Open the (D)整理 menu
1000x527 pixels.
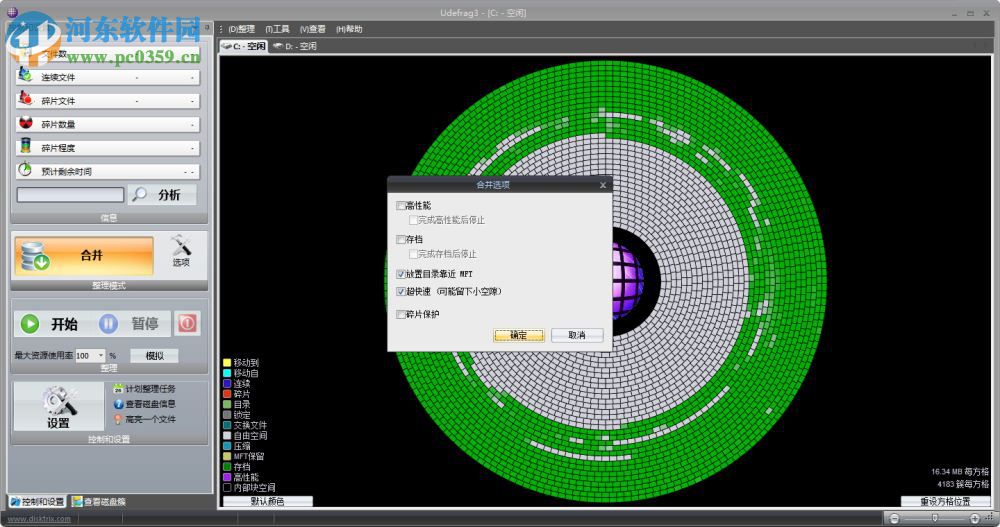(x=242, y=29)
